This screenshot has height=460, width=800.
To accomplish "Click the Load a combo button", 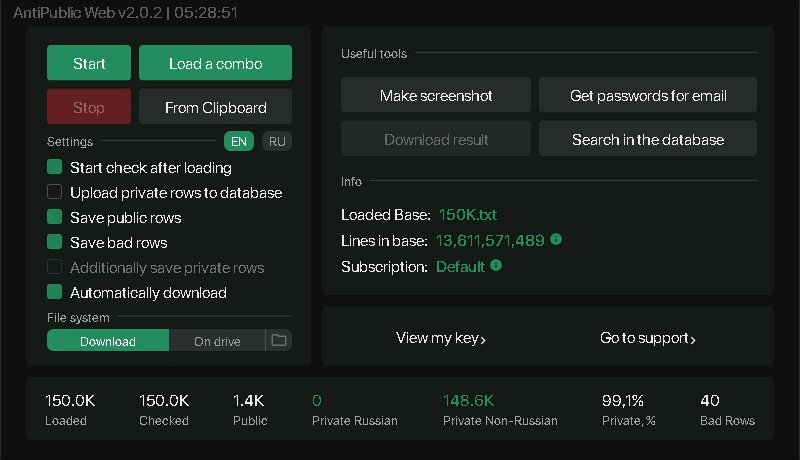I will 215,63.
